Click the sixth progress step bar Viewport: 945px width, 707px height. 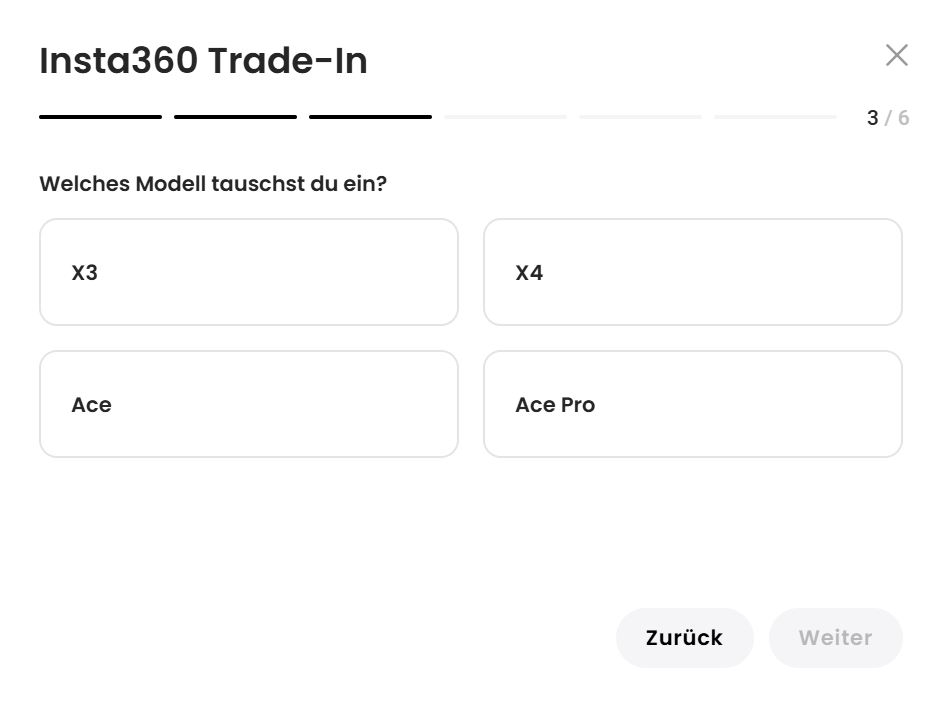click(775, 117)
